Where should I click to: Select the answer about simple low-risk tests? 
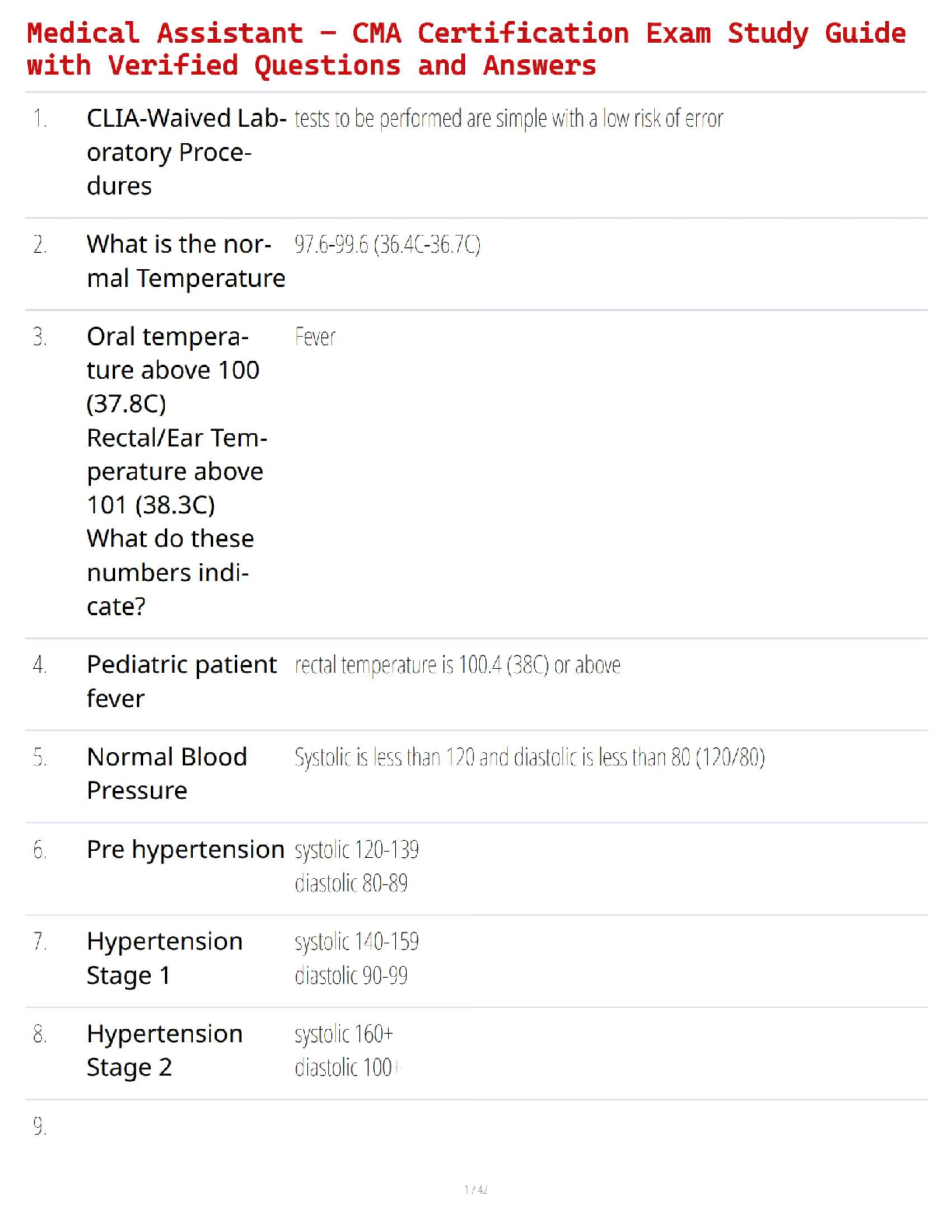(x=509, y=119)
